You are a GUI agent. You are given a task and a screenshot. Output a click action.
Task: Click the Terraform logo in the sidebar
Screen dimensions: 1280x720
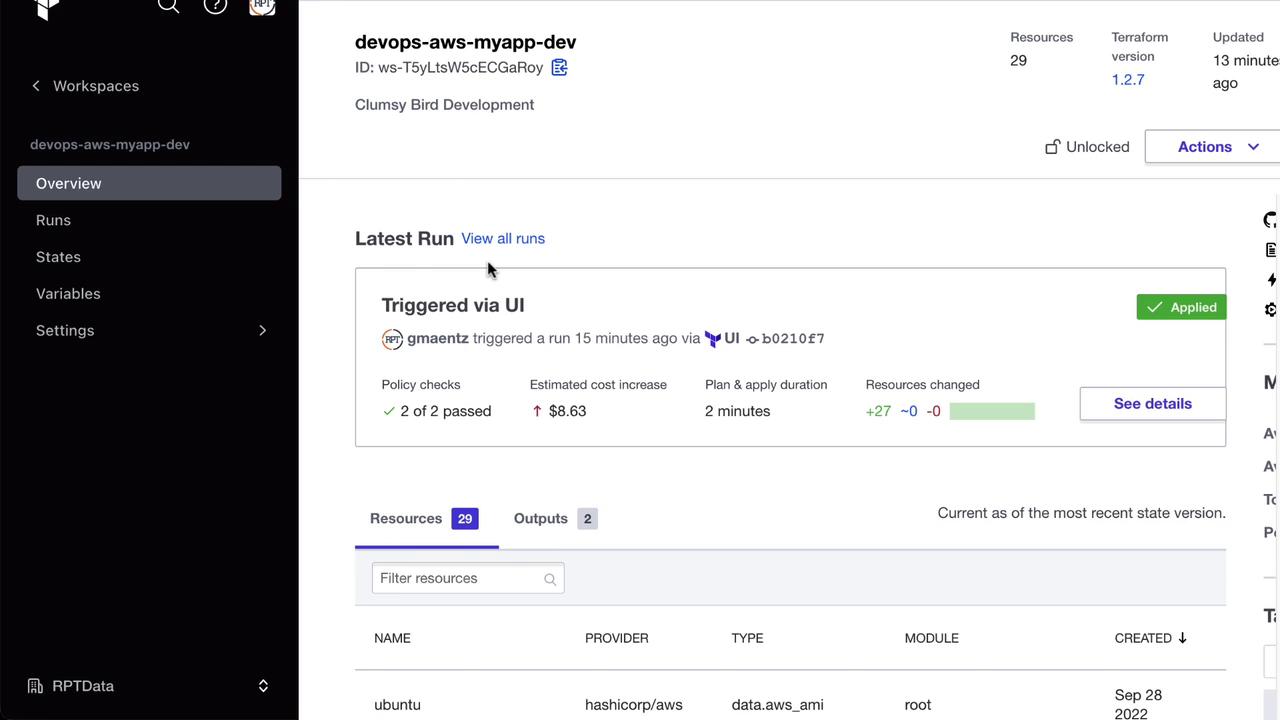47,8
